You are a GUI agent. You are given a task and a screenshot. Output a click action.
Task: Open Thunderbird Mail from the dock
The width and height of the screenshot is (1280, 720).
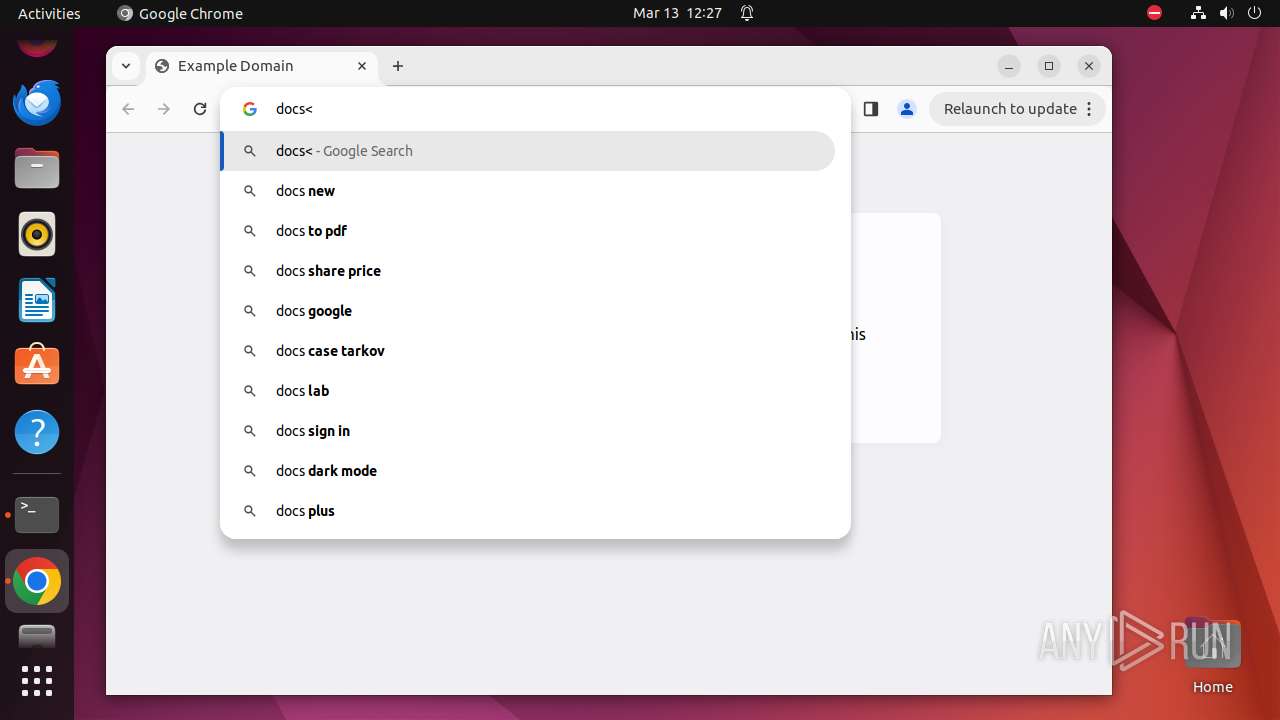pos(37,102)
